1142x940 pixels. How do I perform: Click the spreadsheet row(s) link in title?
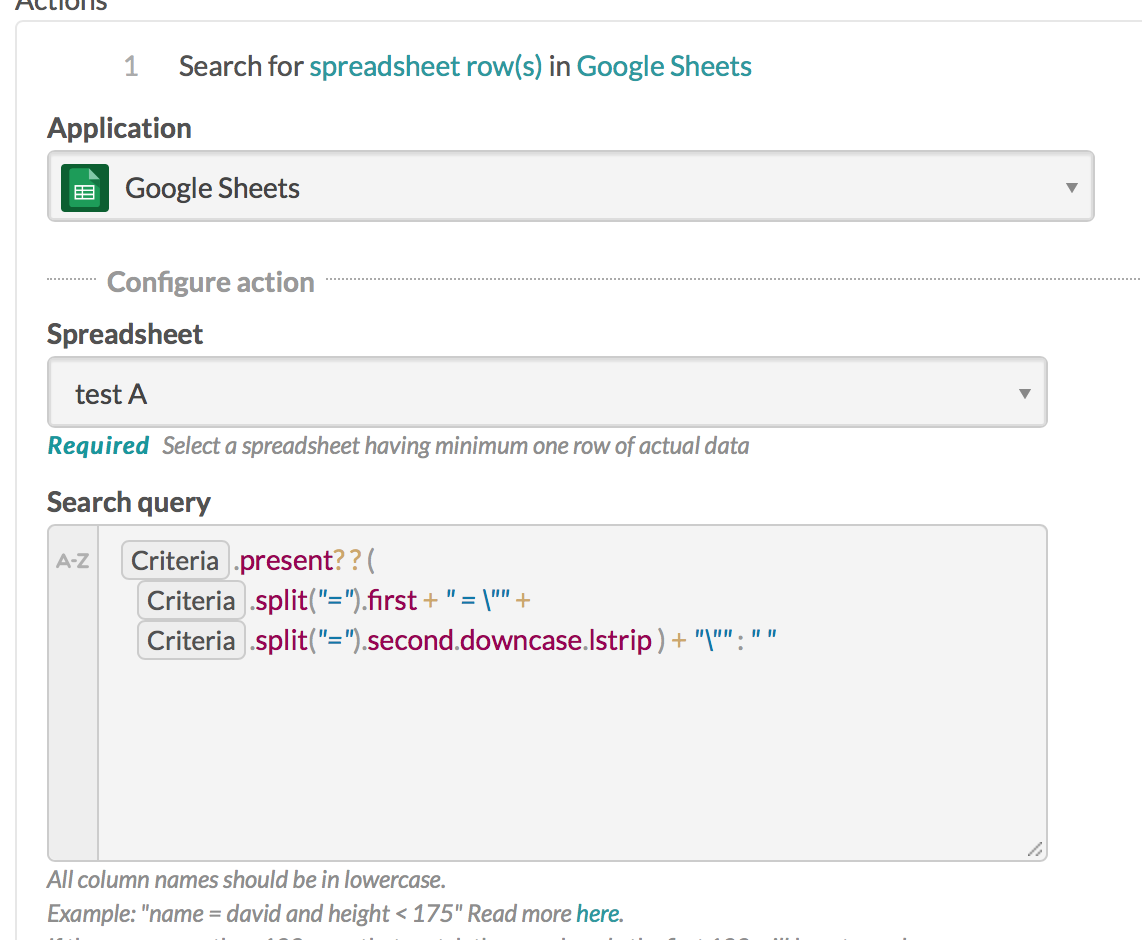click(425, 66)
